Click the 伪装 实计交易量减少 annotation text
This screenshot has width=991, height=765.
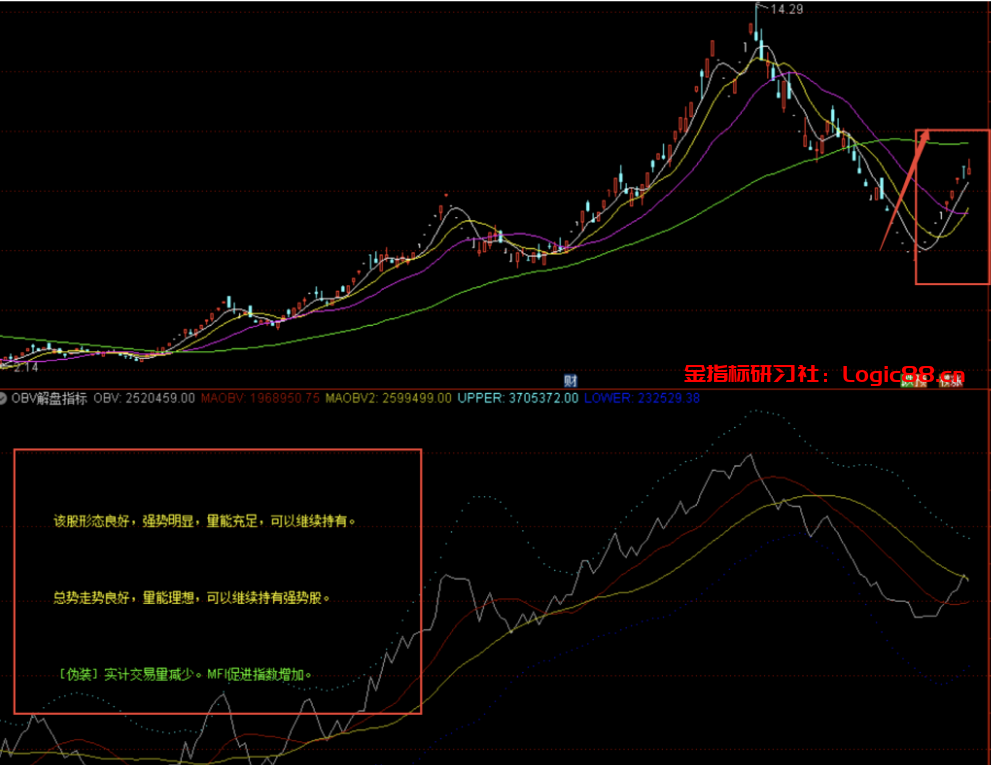click(185, 674)
